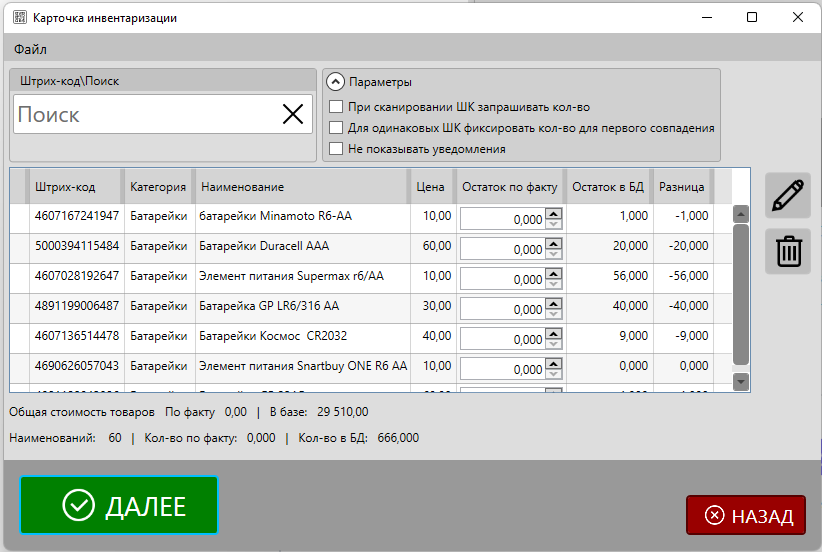Click the trash bin delete icon
The height and width of the screenshot is (552, 822).
click(x=788, y=251)
